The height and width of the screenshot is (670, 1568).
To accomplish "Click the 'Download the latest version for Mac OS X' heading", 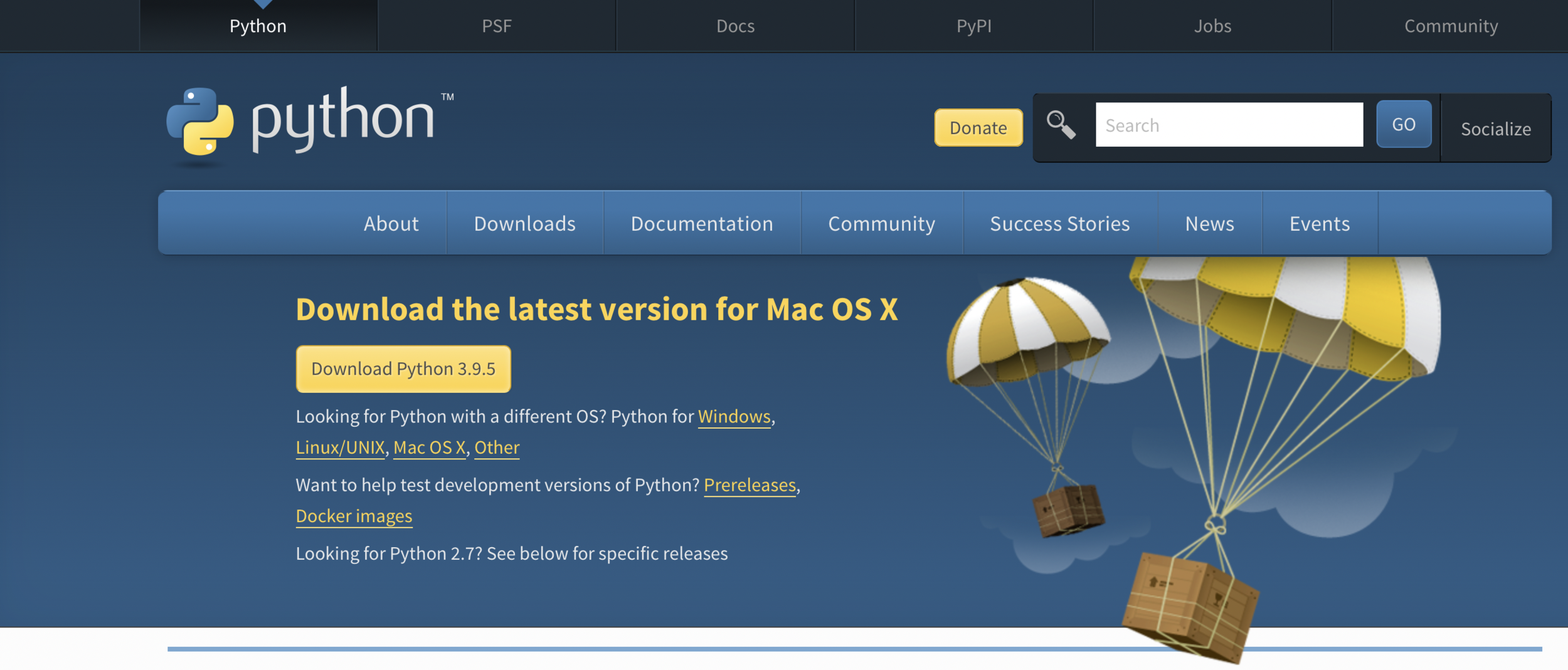I will coord(596,309).
